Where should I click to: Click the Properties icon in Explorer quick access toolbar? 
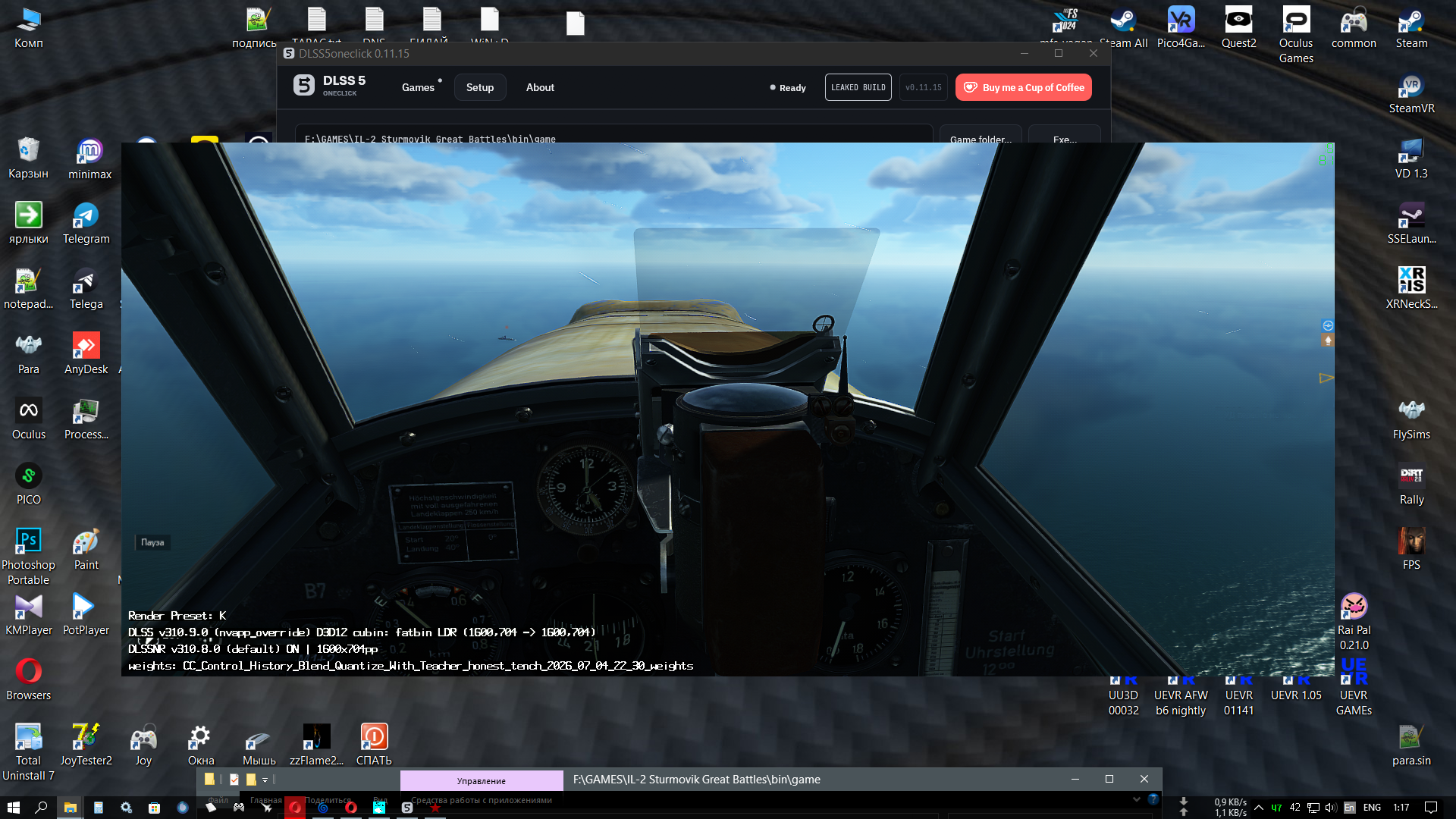tap(234, 780)
